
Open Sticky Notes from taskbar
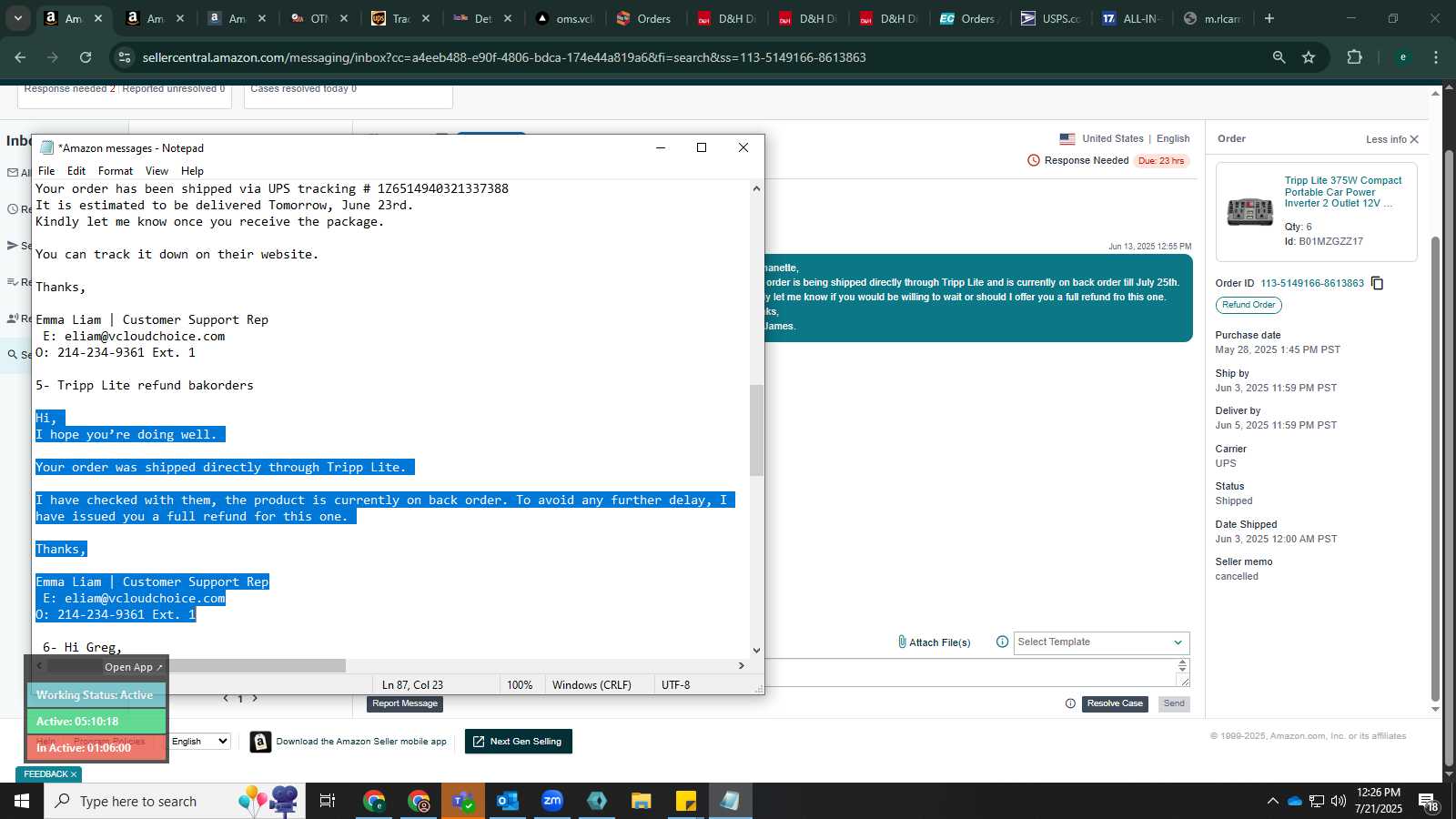click(686, 801)
